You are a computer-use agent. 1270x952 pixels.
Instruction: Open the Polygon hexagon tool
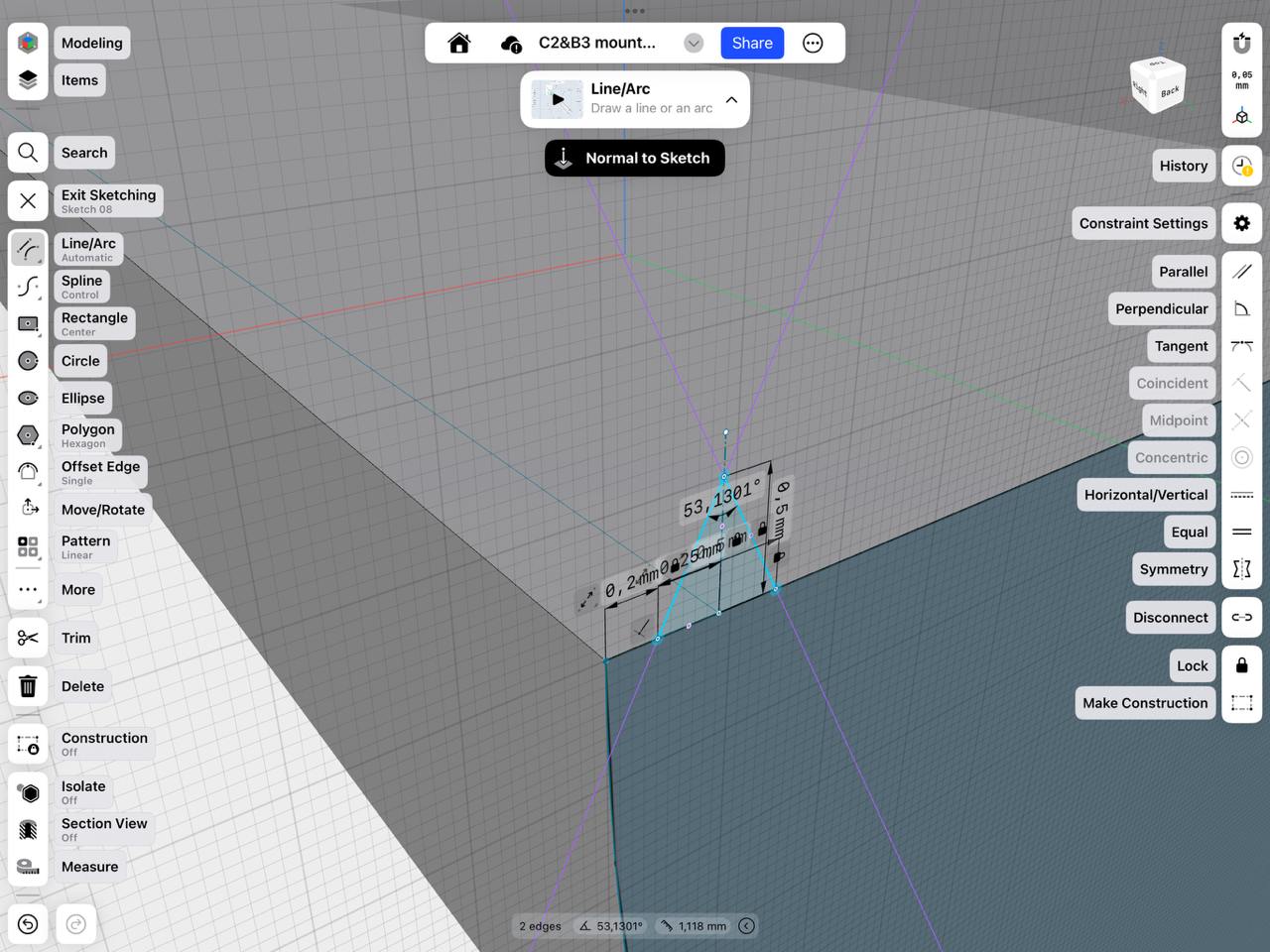[28, 434]
